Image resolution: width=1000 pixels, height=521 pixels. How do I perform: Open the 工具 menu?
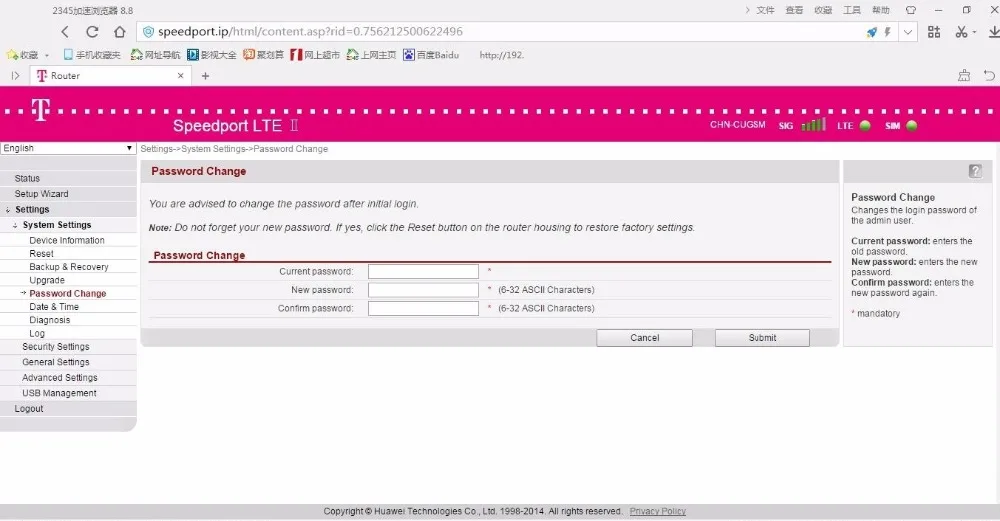[x=851, y=10]
